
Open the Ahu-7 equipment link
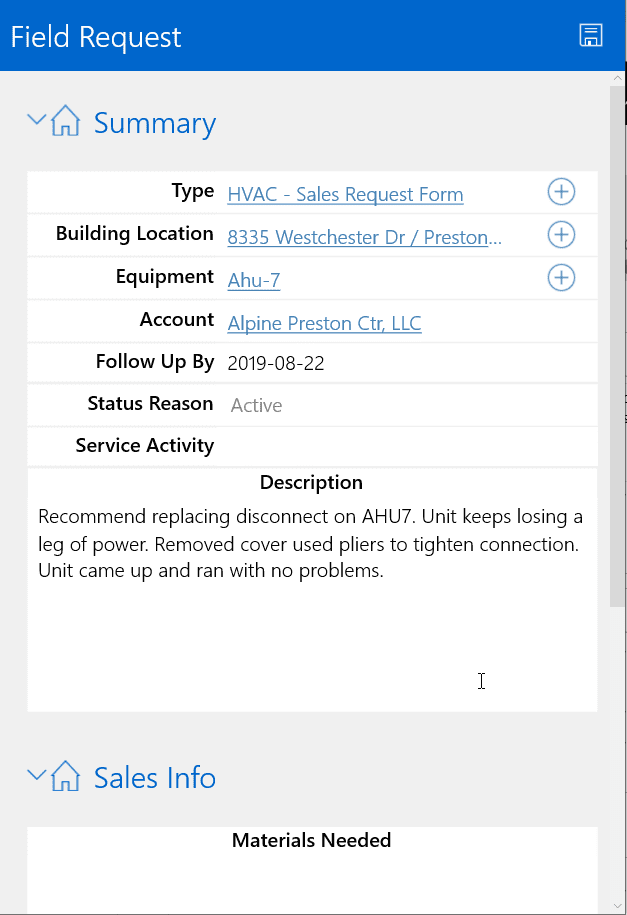coord(254,280)
